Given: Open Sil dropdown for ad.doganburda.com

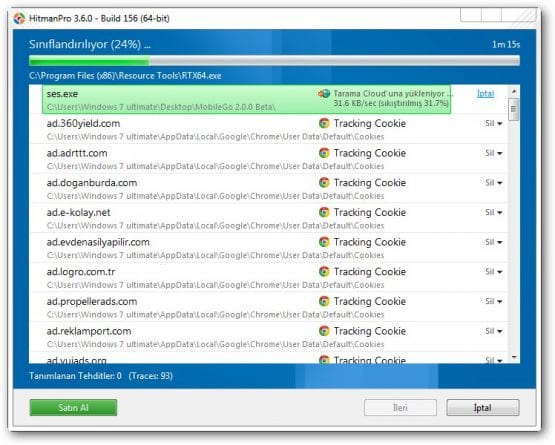Looking at the screenshot, I should click(494, 183).
